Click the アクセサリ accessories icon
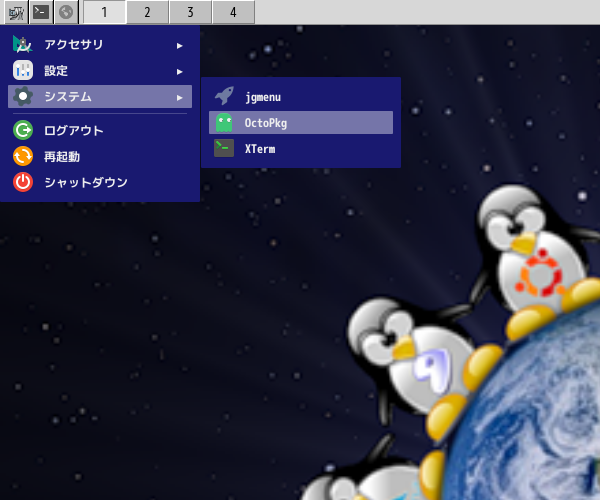Image resolution: width=600 pixels, height=500 pixels. coord(23,44)
